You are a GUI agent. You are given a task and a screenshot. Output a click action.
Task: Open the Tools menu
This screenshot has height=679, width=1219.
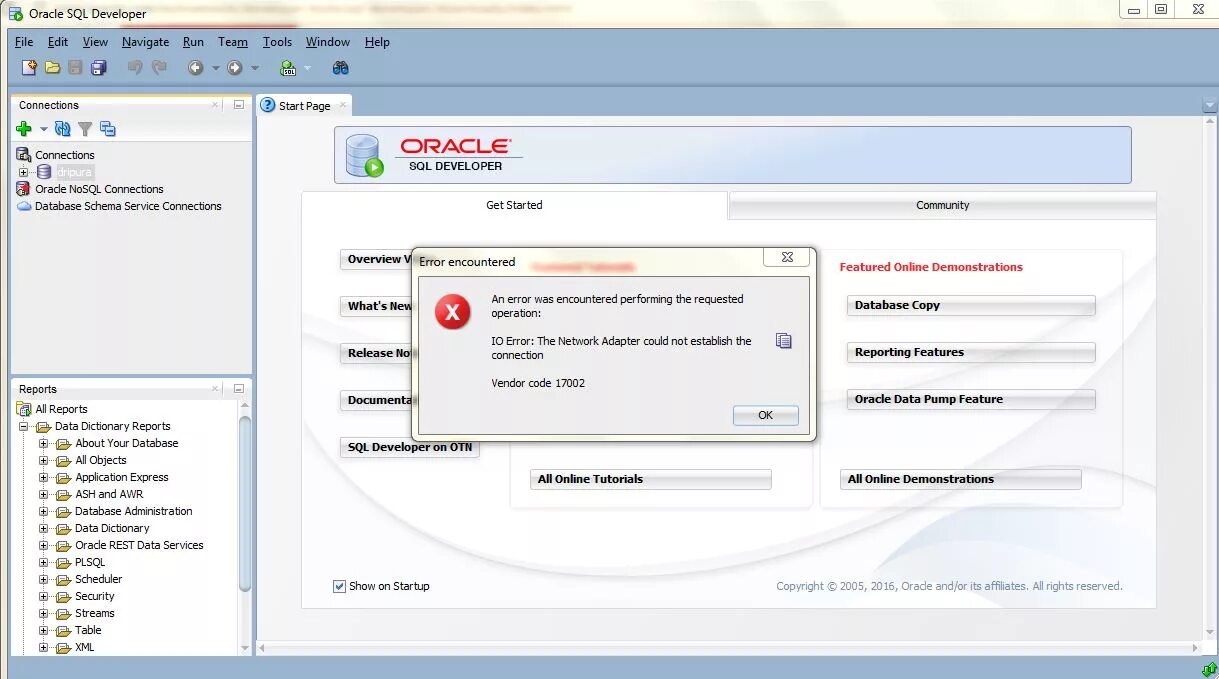click(277, 42)
